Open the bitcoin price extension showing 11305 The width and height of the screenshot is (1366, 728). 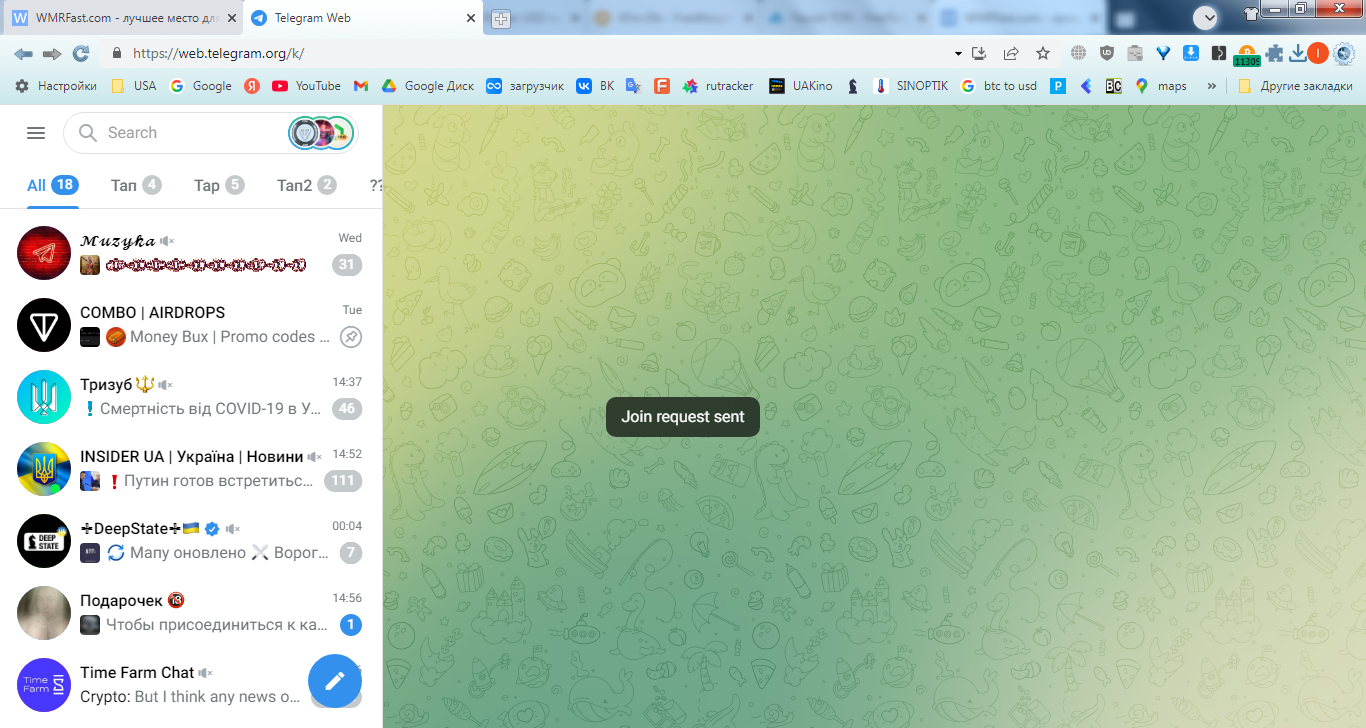tap(1247, 55)
